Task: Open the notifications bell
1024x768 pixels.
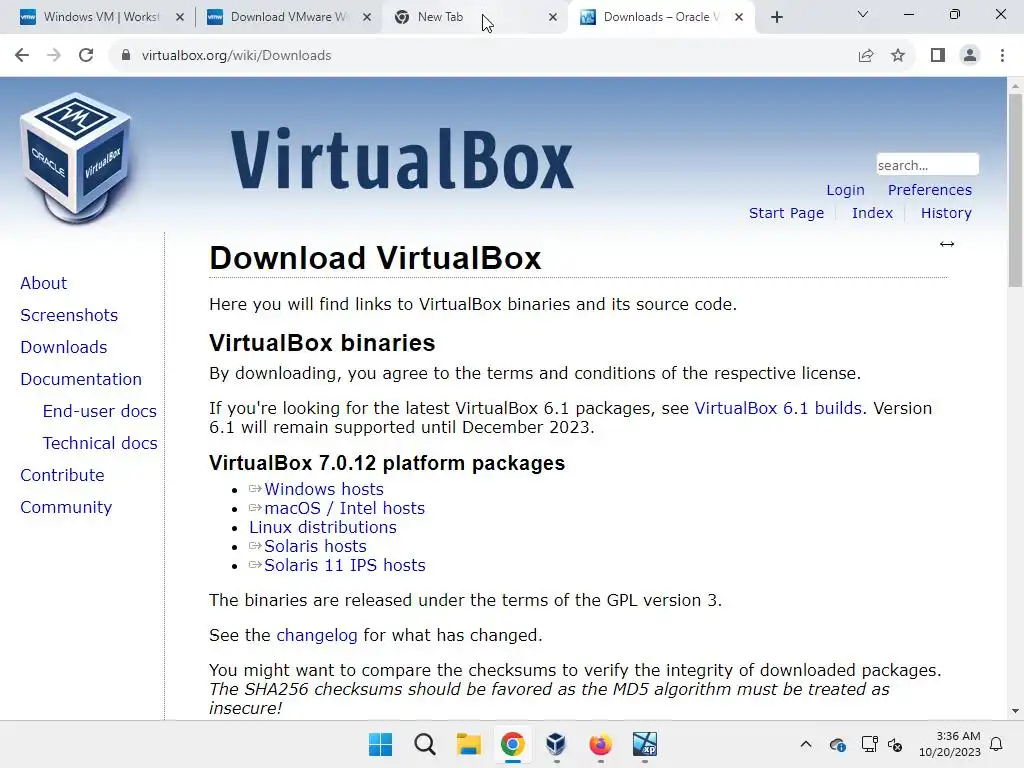Action: point(997,744)
